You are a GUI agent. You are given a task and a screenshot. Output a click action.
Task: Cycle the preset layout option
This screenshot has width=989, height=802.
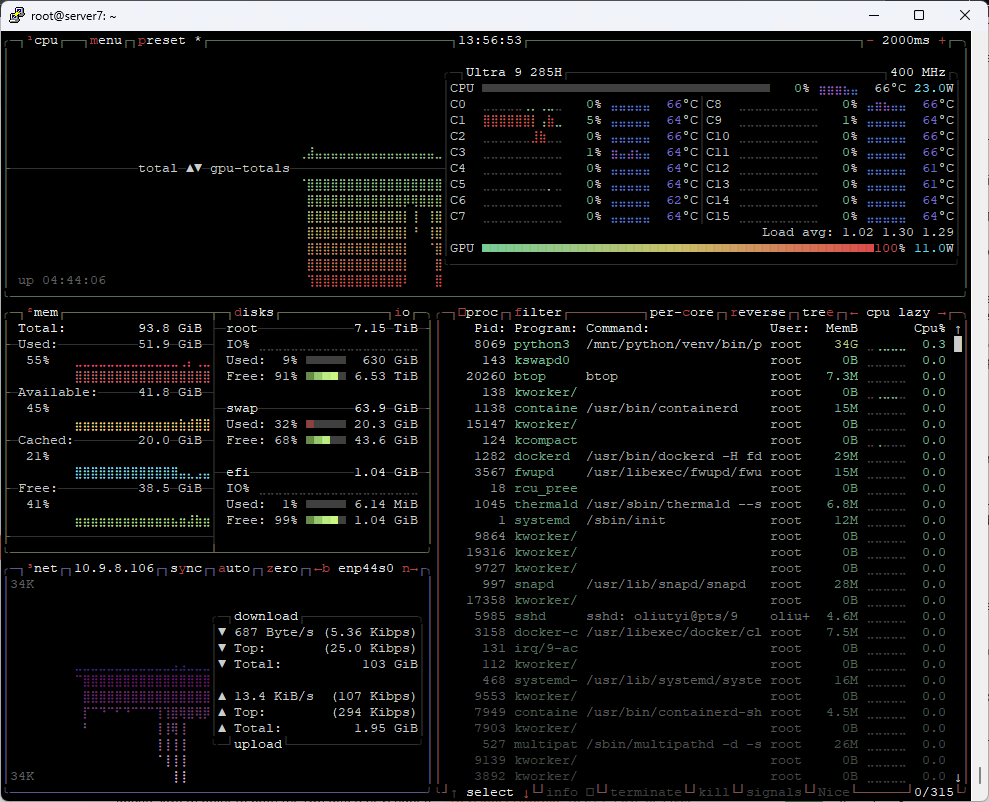point(162,41)
